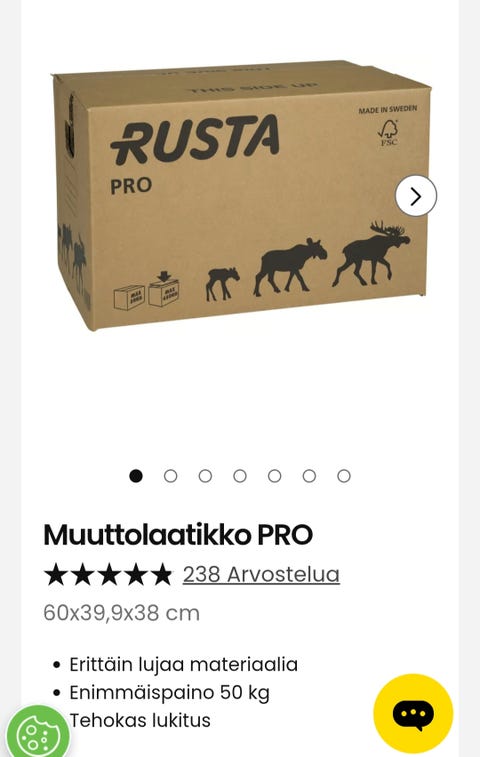The height and width of the screenshot is (757, 480).
Task: Tap the Tehokas lukitus feature text
Action: pos(140,720)
